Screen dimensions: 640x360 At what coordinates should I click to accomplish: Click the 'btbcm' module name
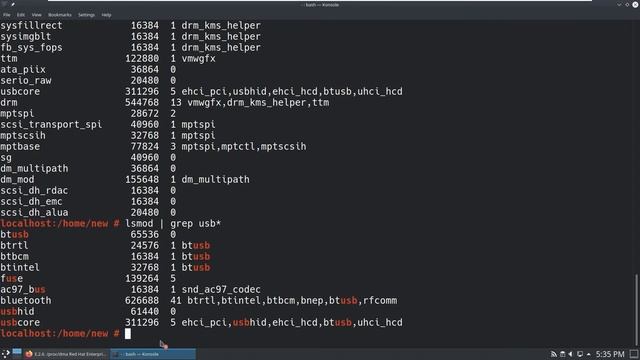[14, 256]
